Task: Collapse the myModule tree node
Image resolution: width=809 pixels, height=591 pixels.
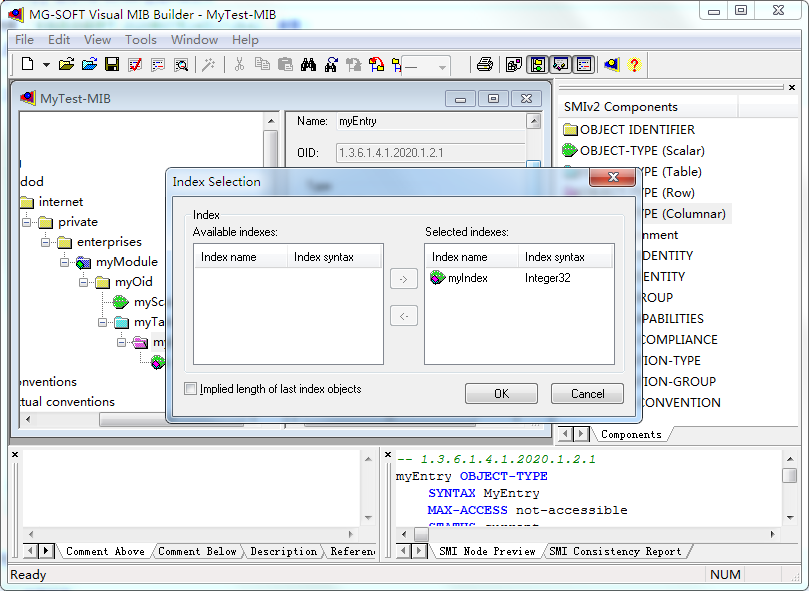Action: tap(65, 262)
